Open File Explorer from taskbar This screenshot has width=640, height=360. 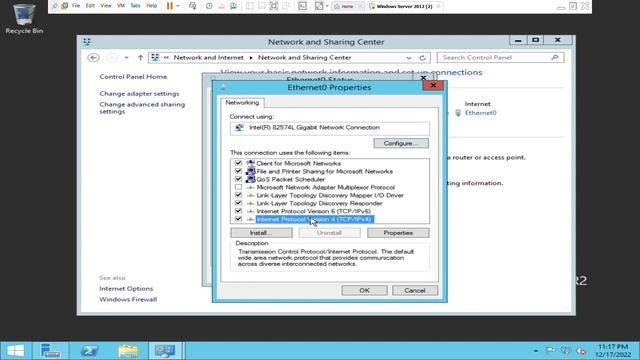tap(128, 351)
